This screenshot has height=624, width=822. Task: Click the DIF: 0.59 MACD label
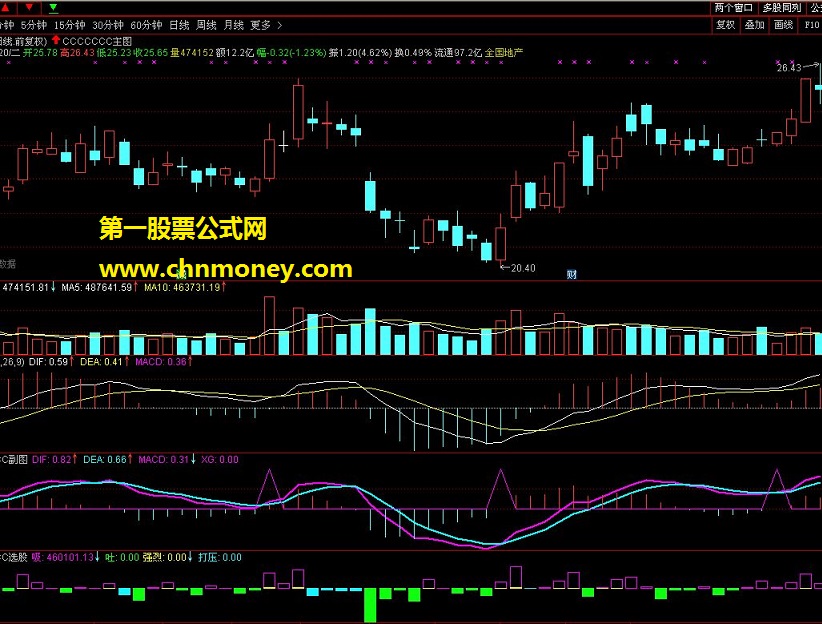(48, 362)
